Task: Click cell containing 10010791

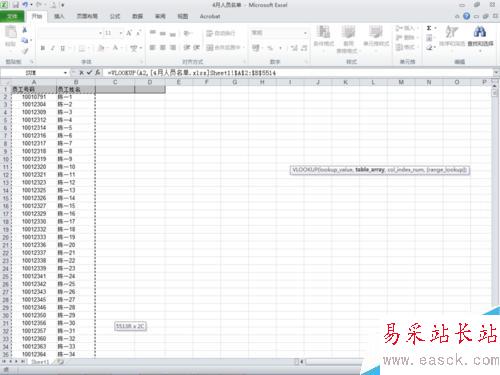Action: (x=34, y=97)
